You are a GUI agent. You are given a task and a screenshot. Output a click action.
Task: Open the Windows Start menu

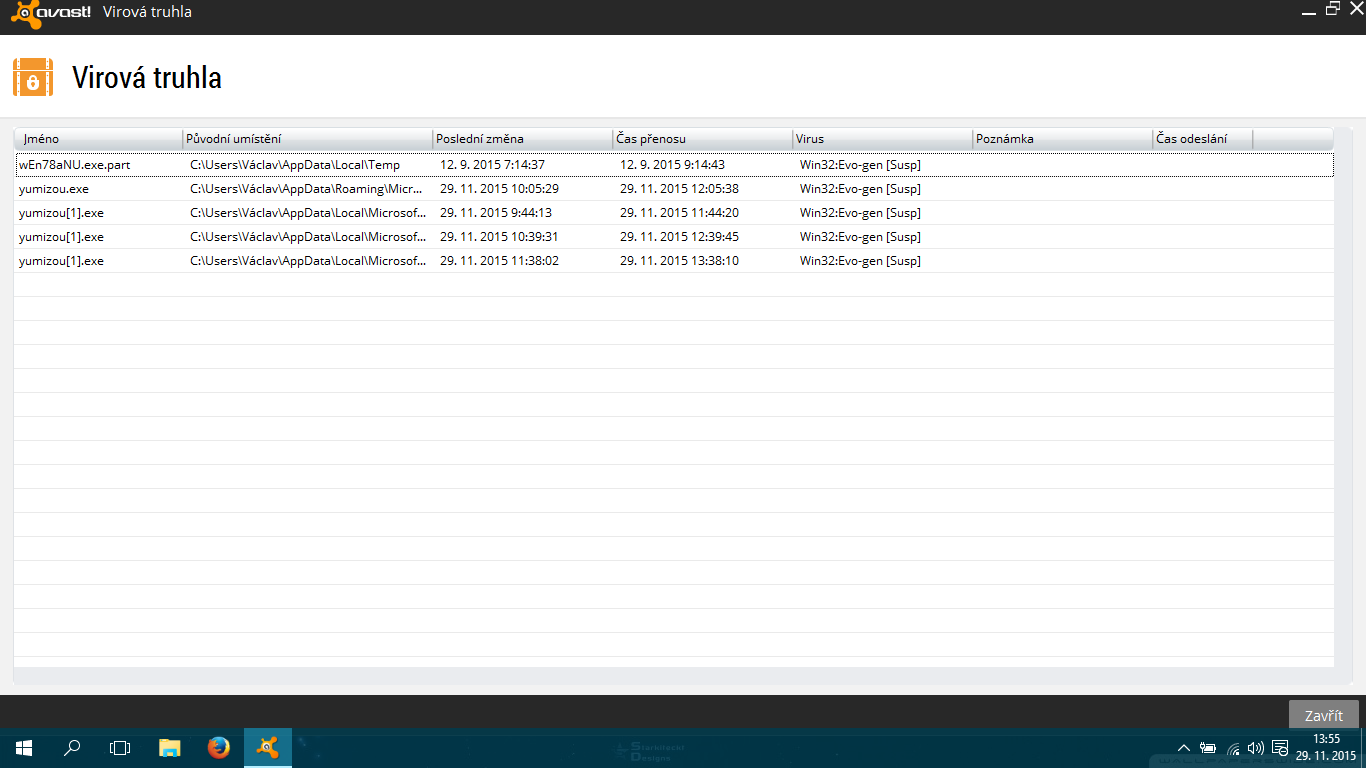[x=24, y=748]
